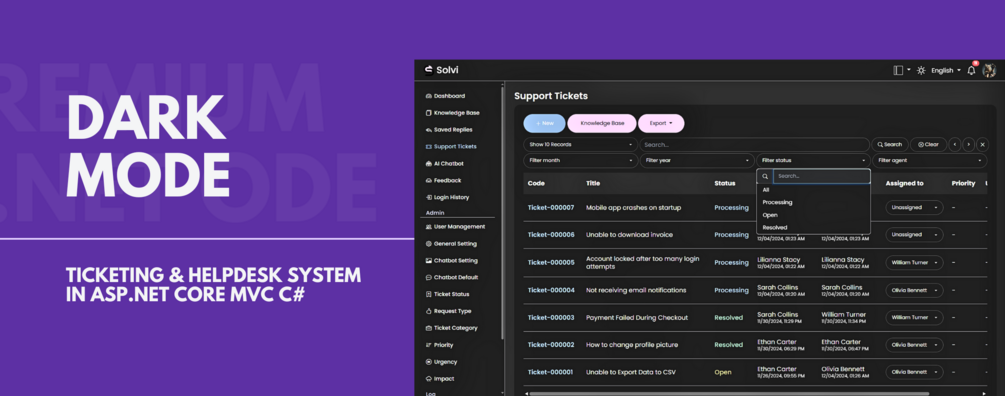
Task: Select All in the status filter list
Action: pyautogui.click(x=813, y=190)
